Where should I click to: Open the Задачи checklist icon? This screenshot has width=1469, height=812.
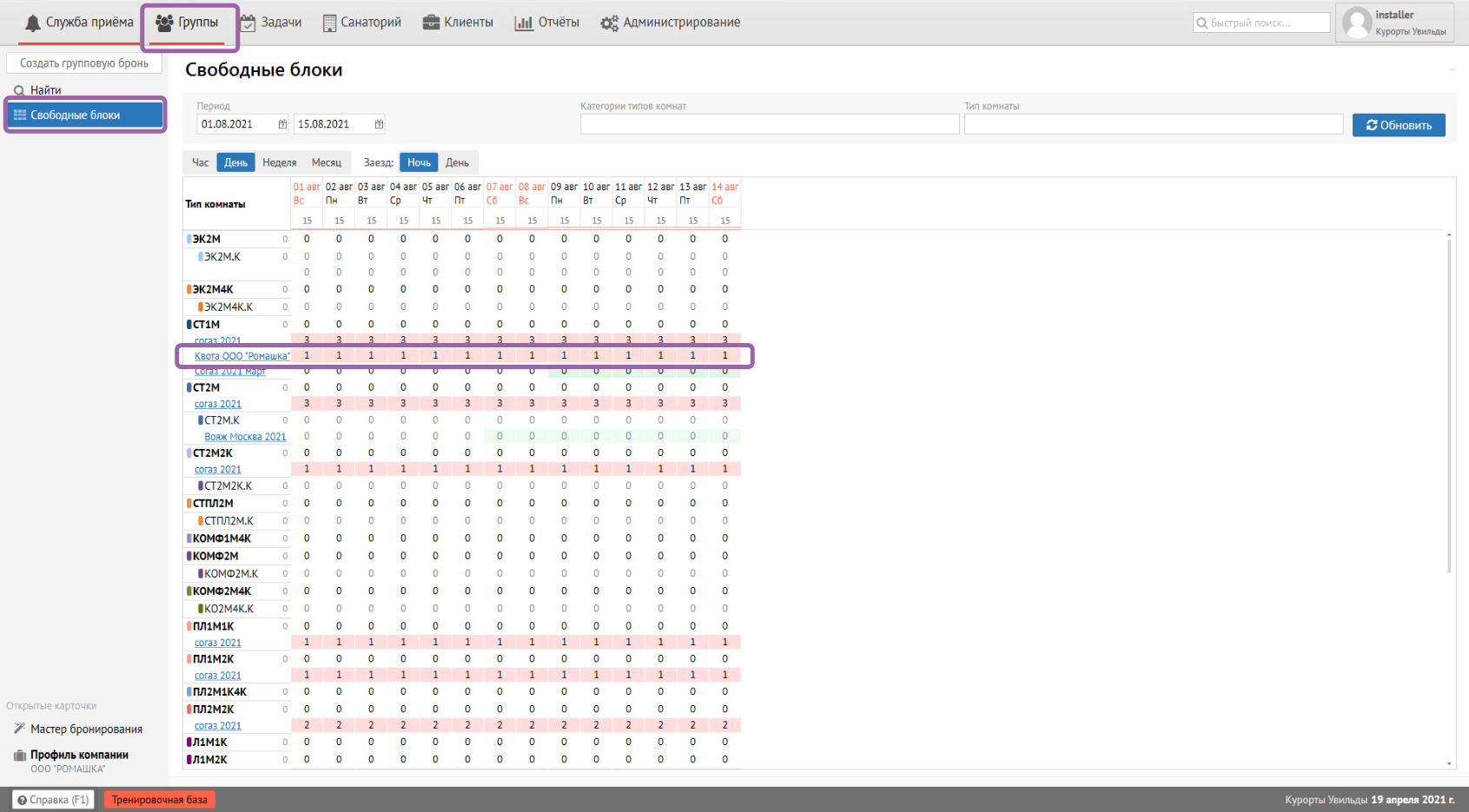tap(248, 23)
